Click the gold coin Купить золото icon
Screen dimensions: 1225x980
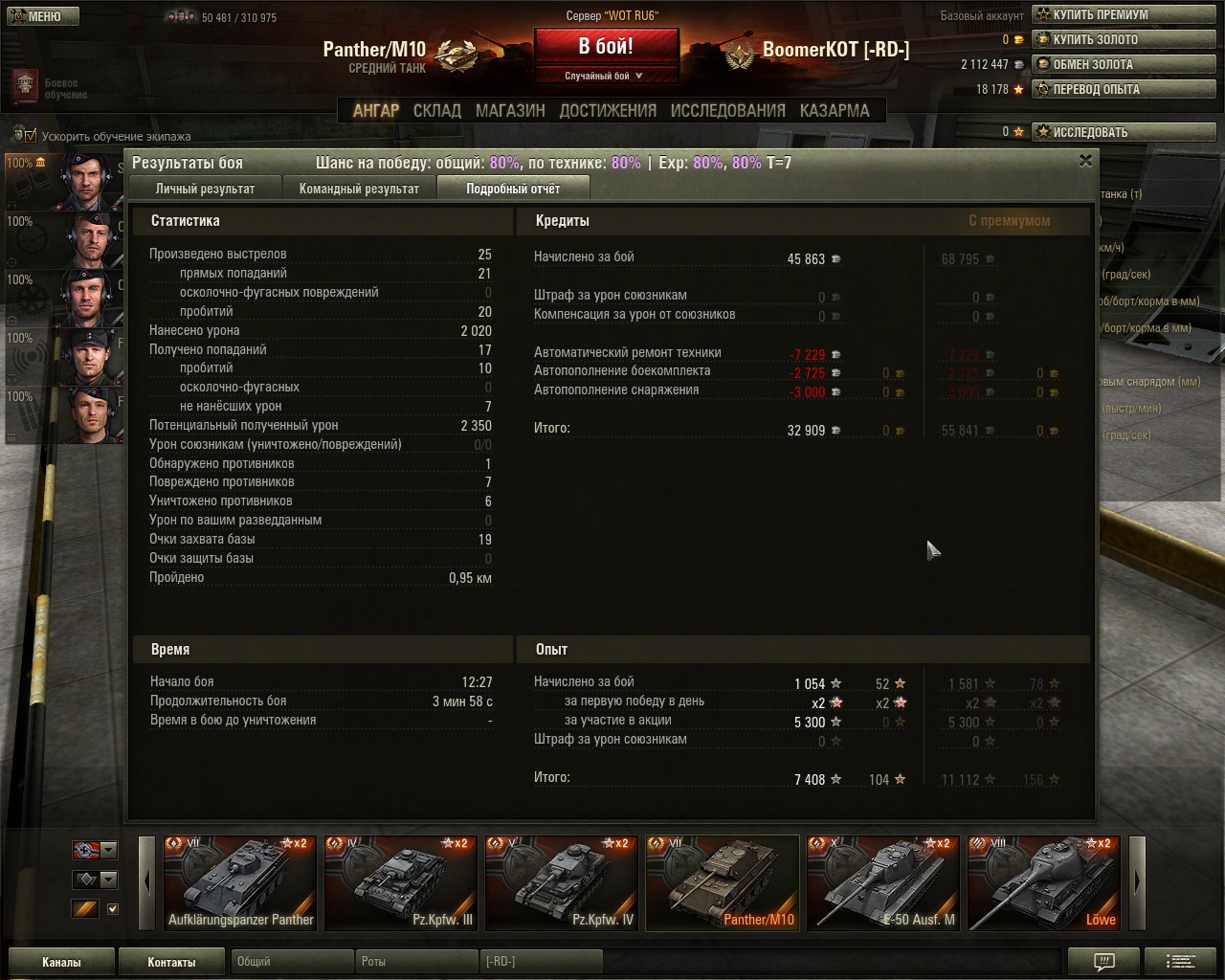tap(1043, 39)
